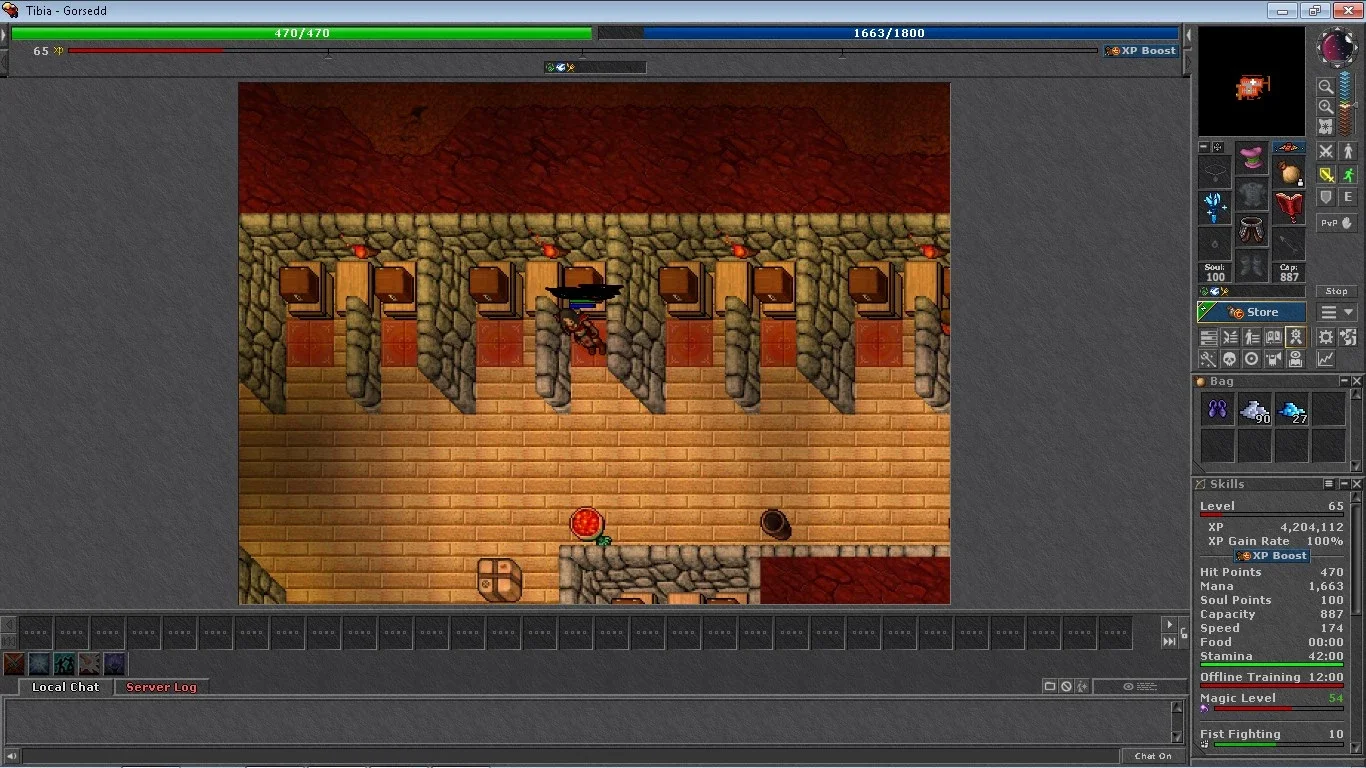This screenshot has height=768, width=1366.
Task: Open the options gear icon
Action: (1326, 337)
